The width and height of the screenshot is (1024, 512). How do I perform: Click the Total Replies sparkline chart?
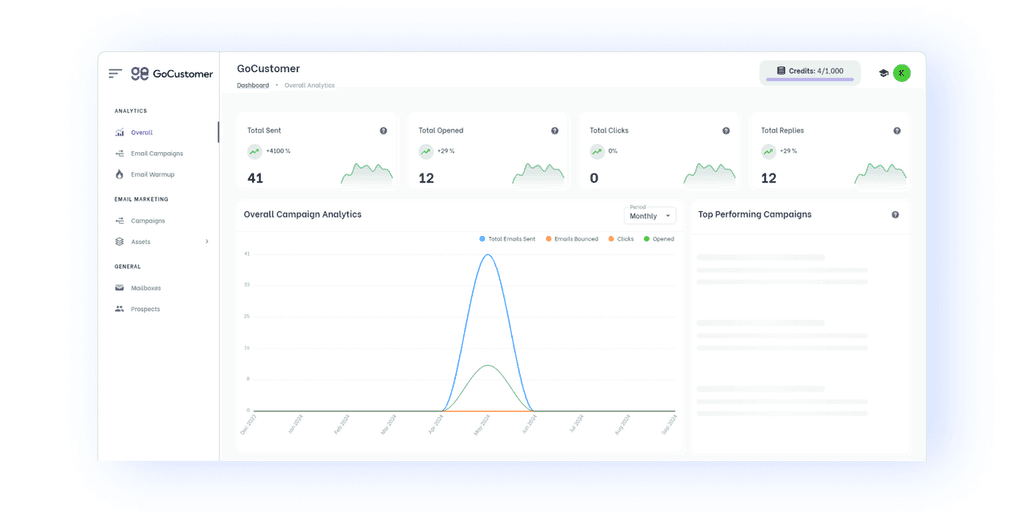(x=880, y=173)
